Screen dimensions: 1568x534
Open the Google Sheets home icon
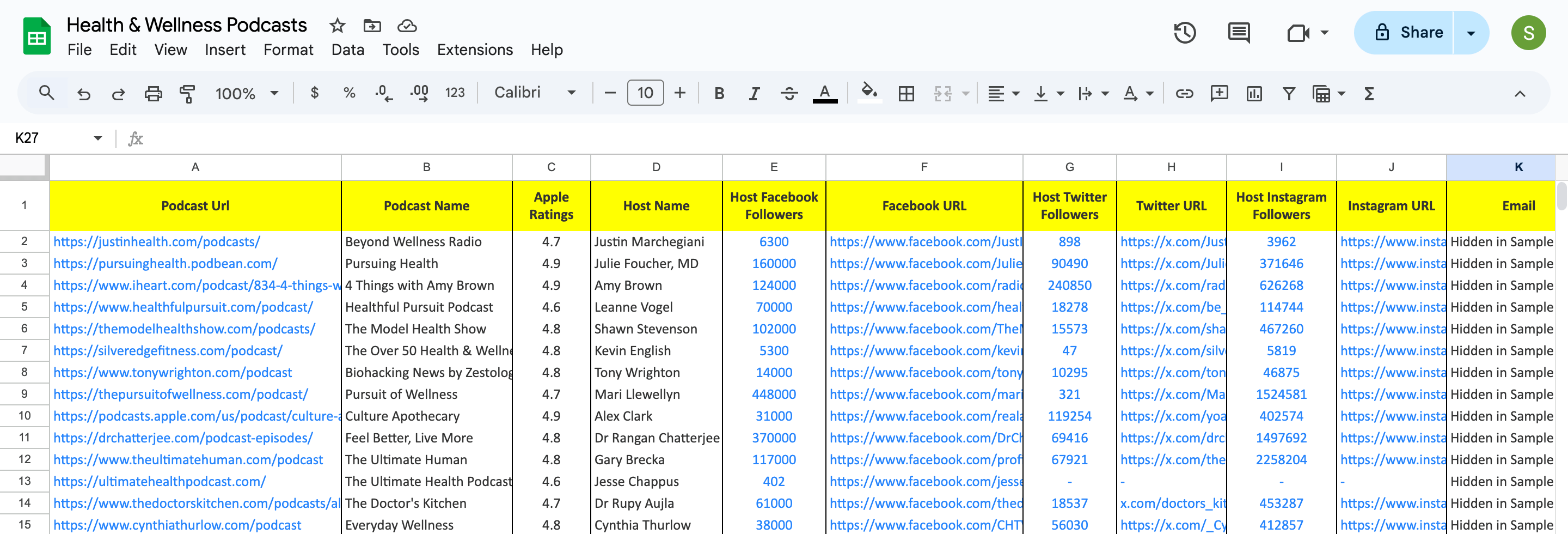tap(36, 37)
